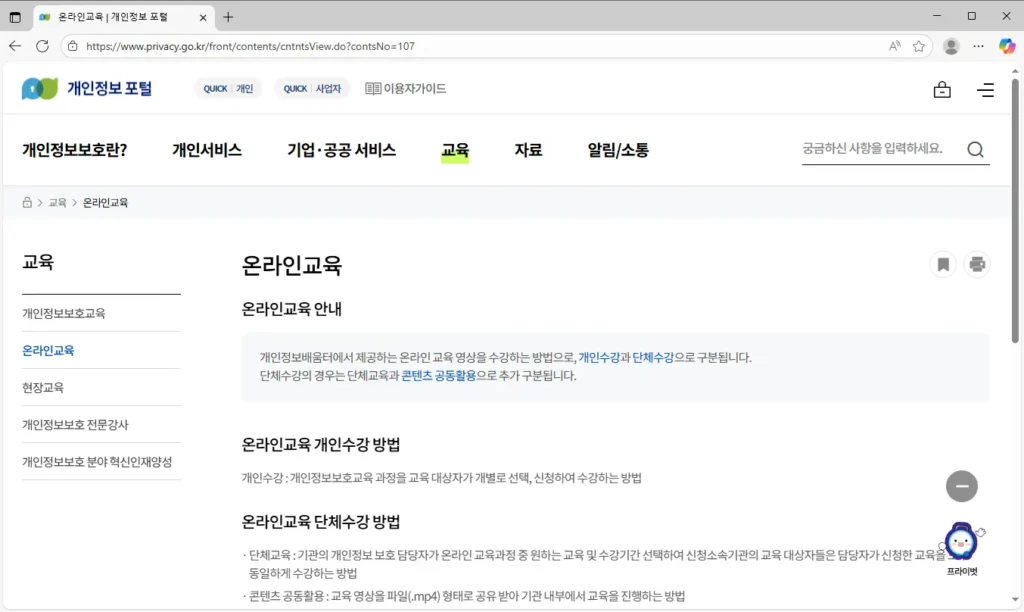Expand the 개인서비스 navigation menu
Screen dimensions: 1024x612
point(207,150)
